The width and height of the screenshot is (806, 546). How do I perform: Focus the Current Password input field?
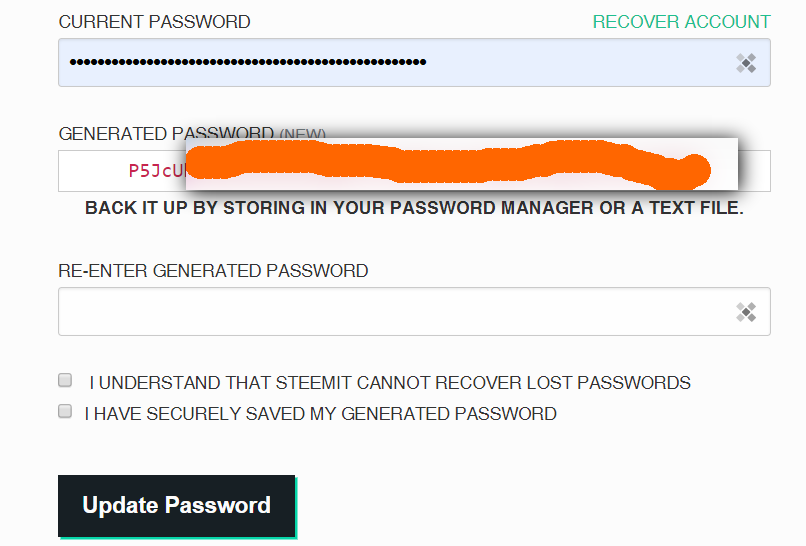[x=414, y=62]
